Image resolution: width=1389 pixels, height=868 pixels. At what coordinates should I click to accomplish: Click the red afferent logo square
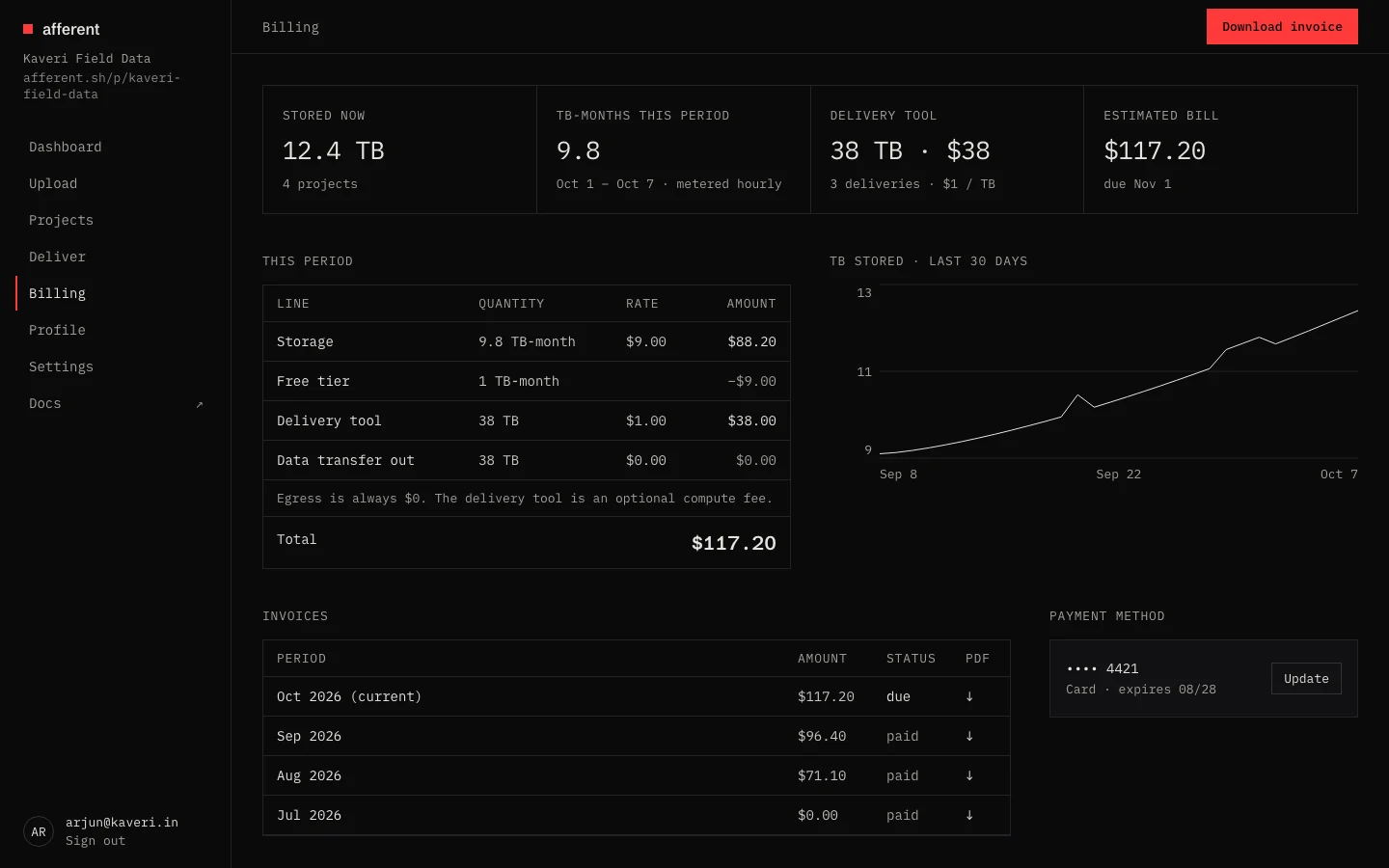click(x=28, y=29)
